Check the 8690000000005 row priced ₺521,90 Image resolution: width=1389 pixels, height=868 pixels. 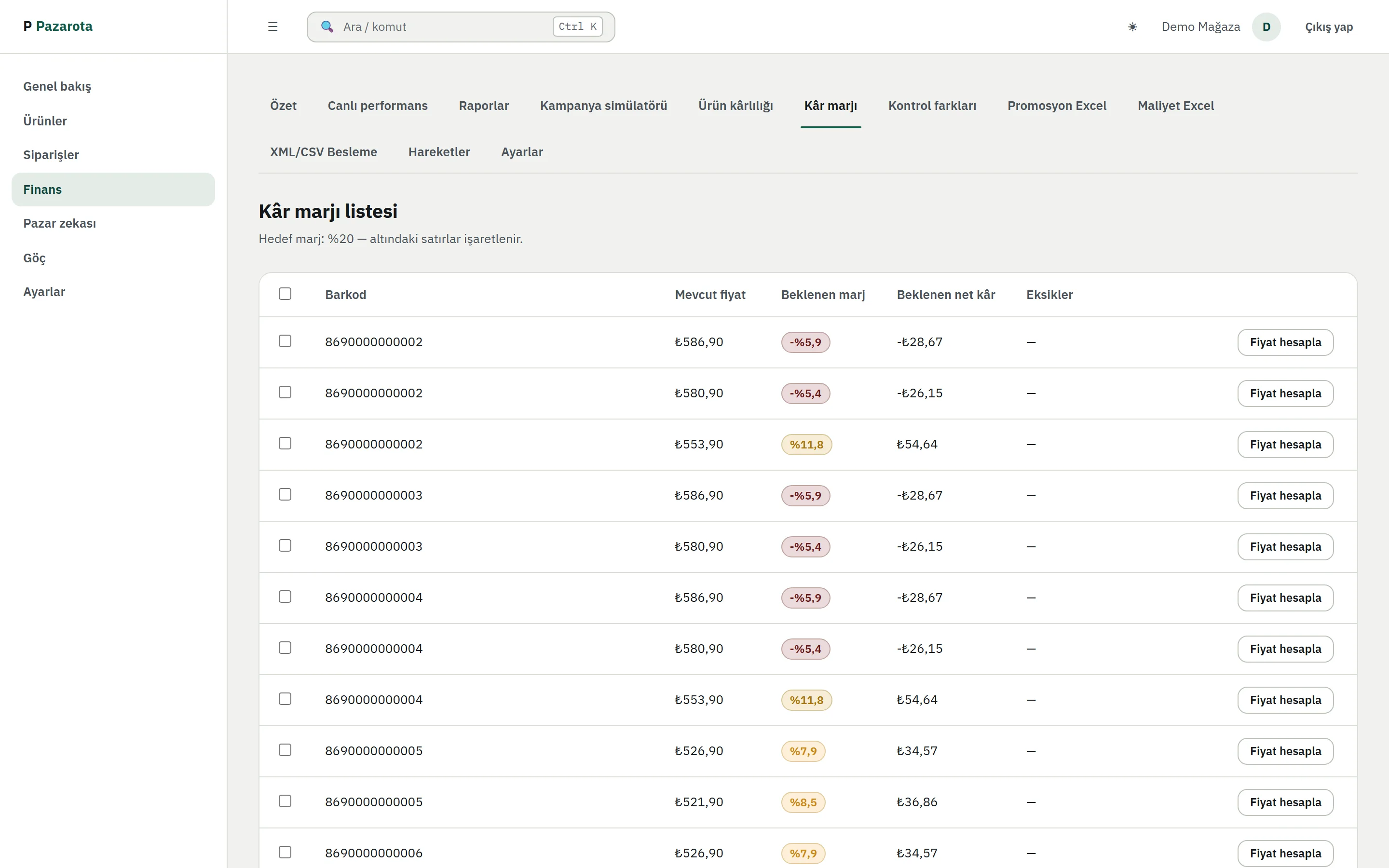pos(285,801)
